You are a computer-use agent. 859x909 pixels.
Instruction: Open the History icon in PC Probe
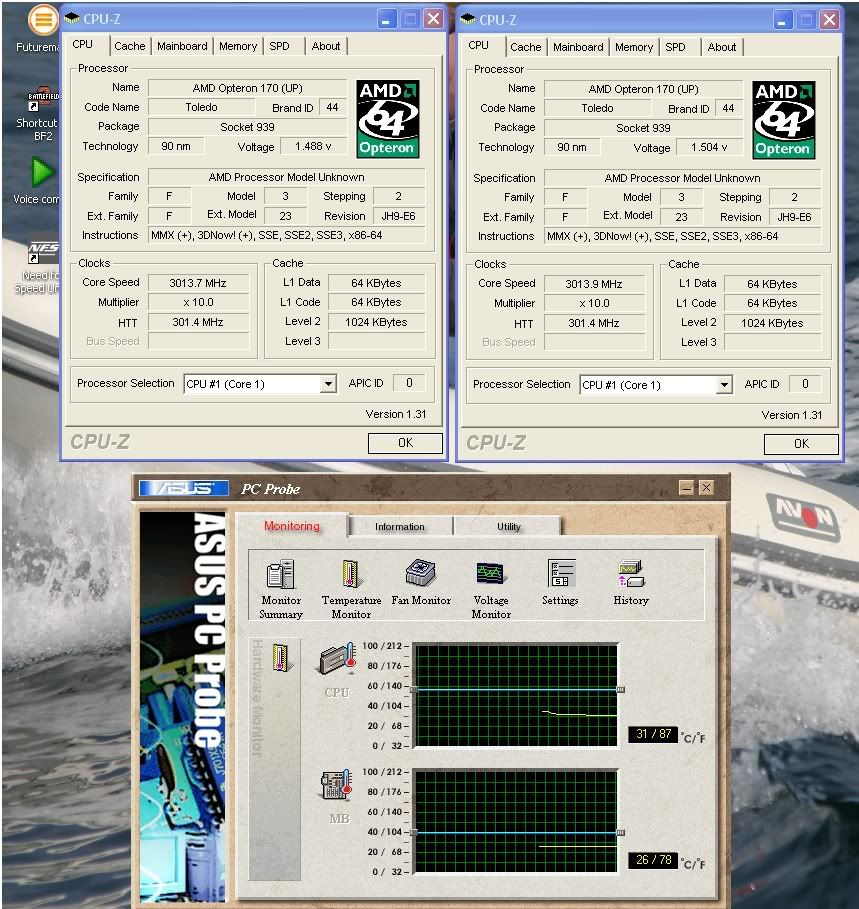coord(630,574)
